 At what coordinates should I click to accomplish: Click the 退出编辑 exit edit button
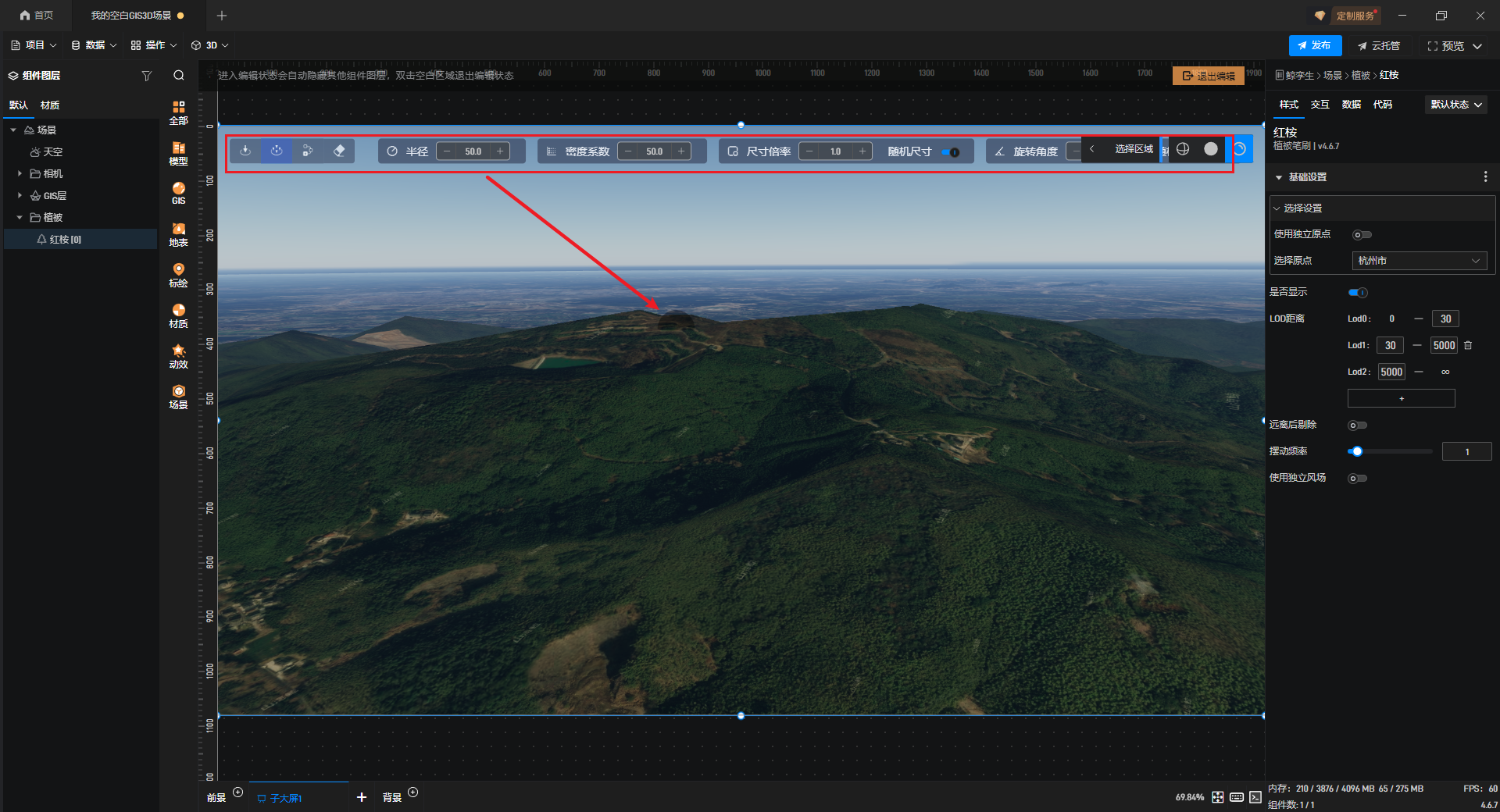[1208, 76]
